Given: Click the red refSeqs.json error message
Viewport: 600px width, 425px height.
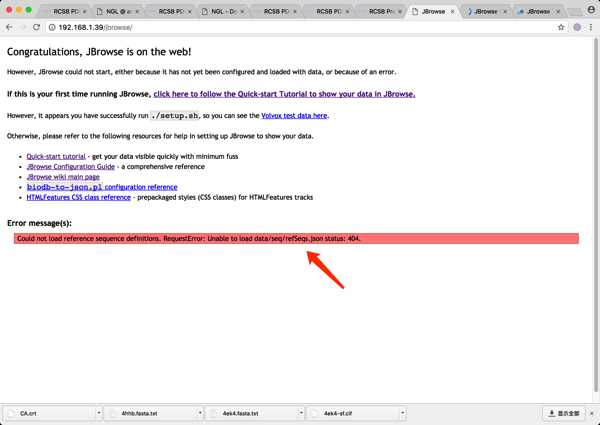Looking at the screenshot, I should point(296,239).
